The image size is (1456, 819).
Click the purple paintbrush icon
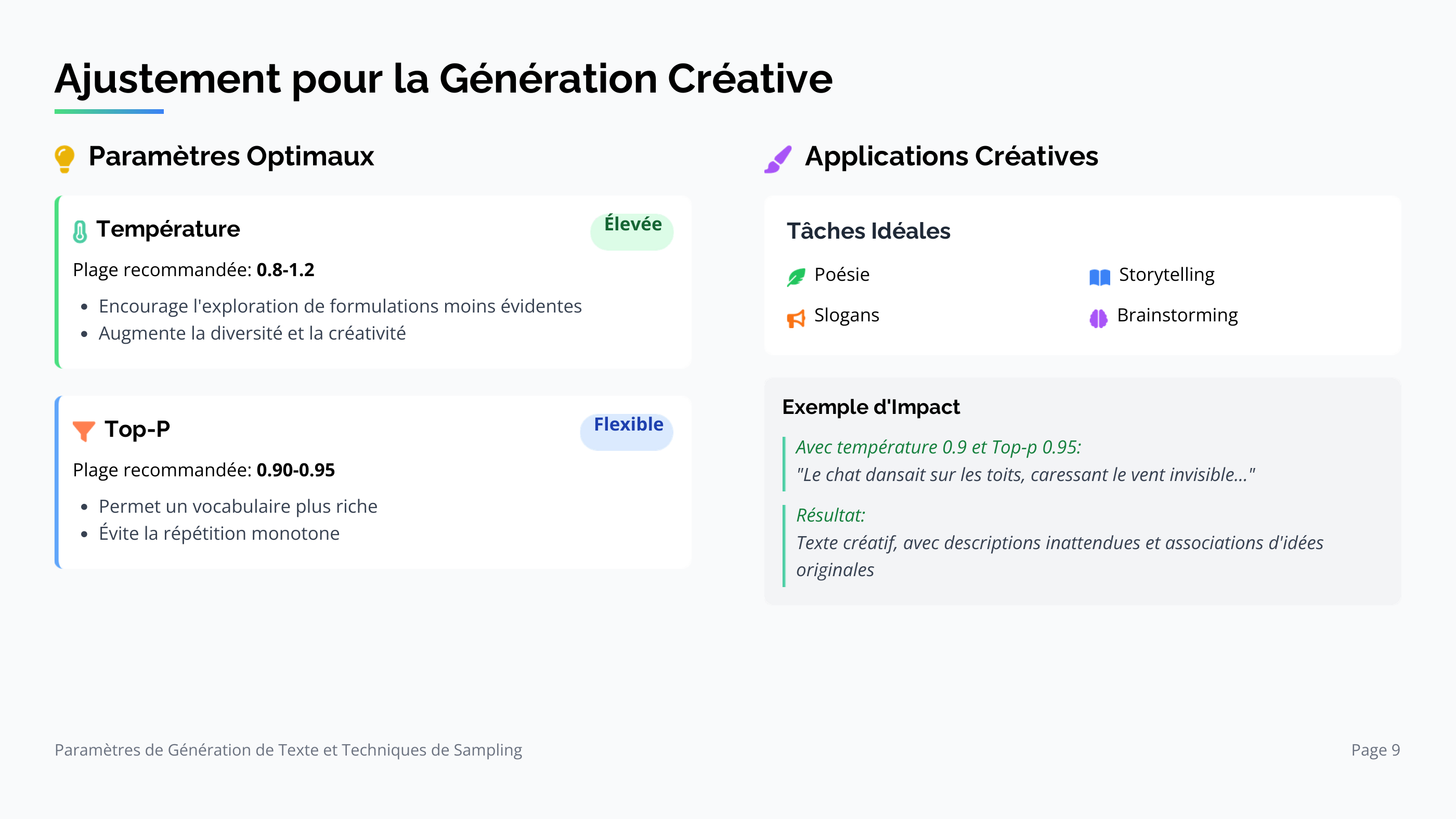pos(778,159)
